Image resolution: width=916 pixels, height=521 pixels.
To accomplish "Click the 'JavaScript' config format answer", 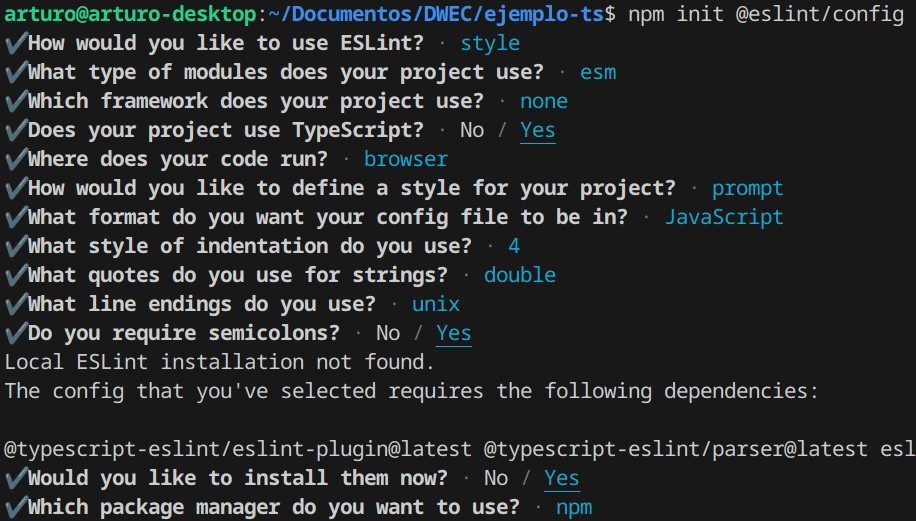I will point(724,217).
